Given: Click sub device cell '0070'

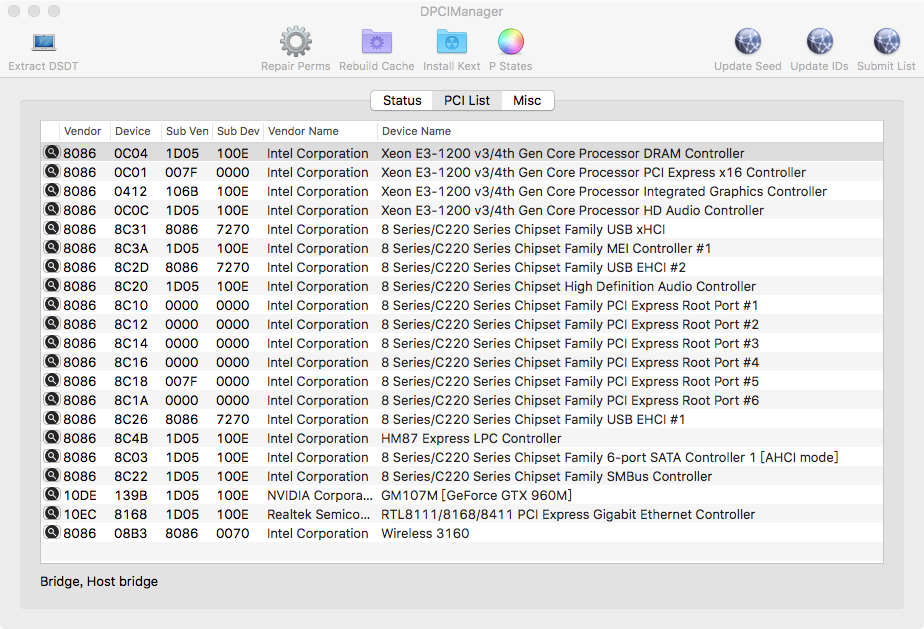Looking at the screenshot, I should point(233,534).
